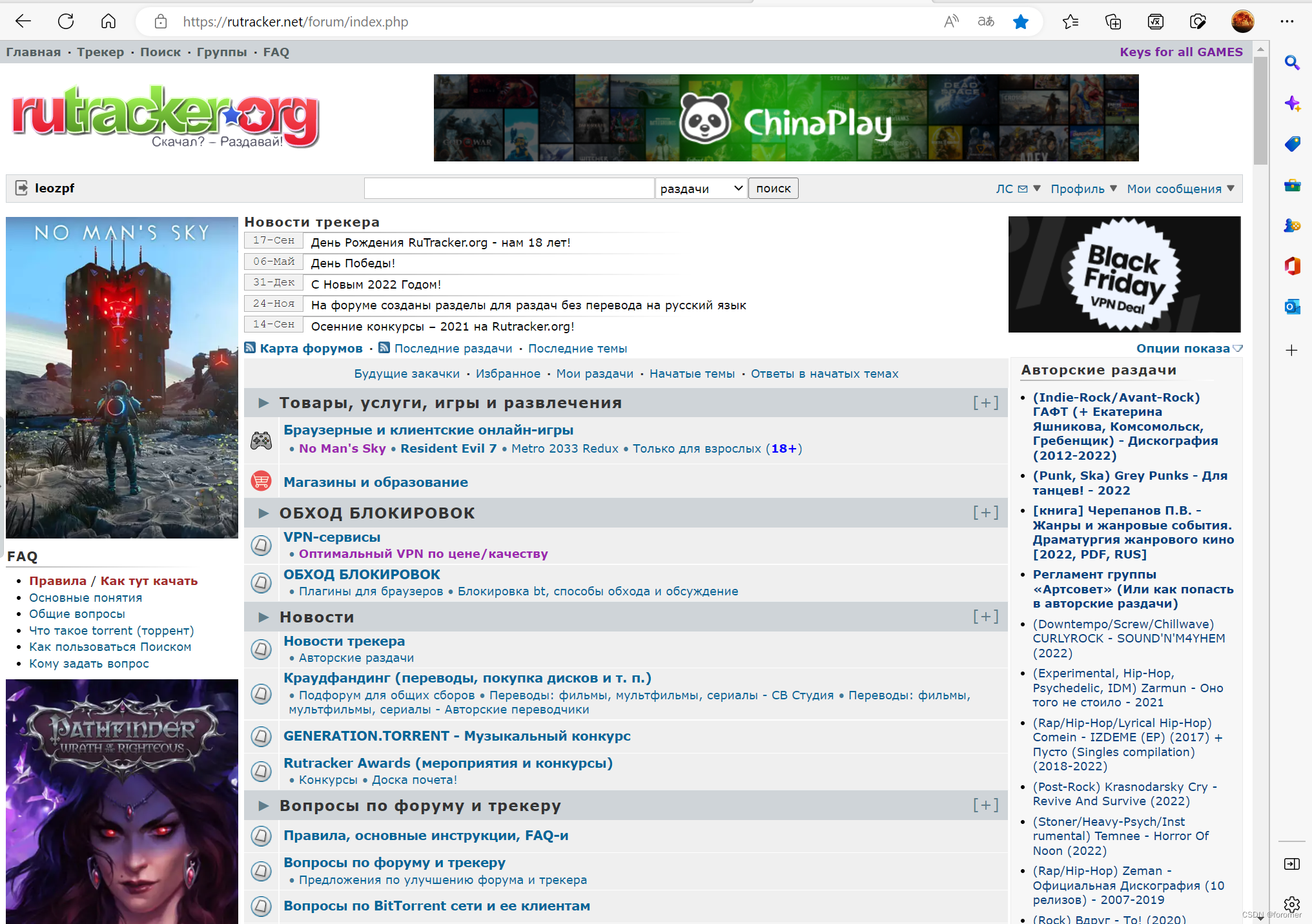Open browser user profile avatar

1243,21
